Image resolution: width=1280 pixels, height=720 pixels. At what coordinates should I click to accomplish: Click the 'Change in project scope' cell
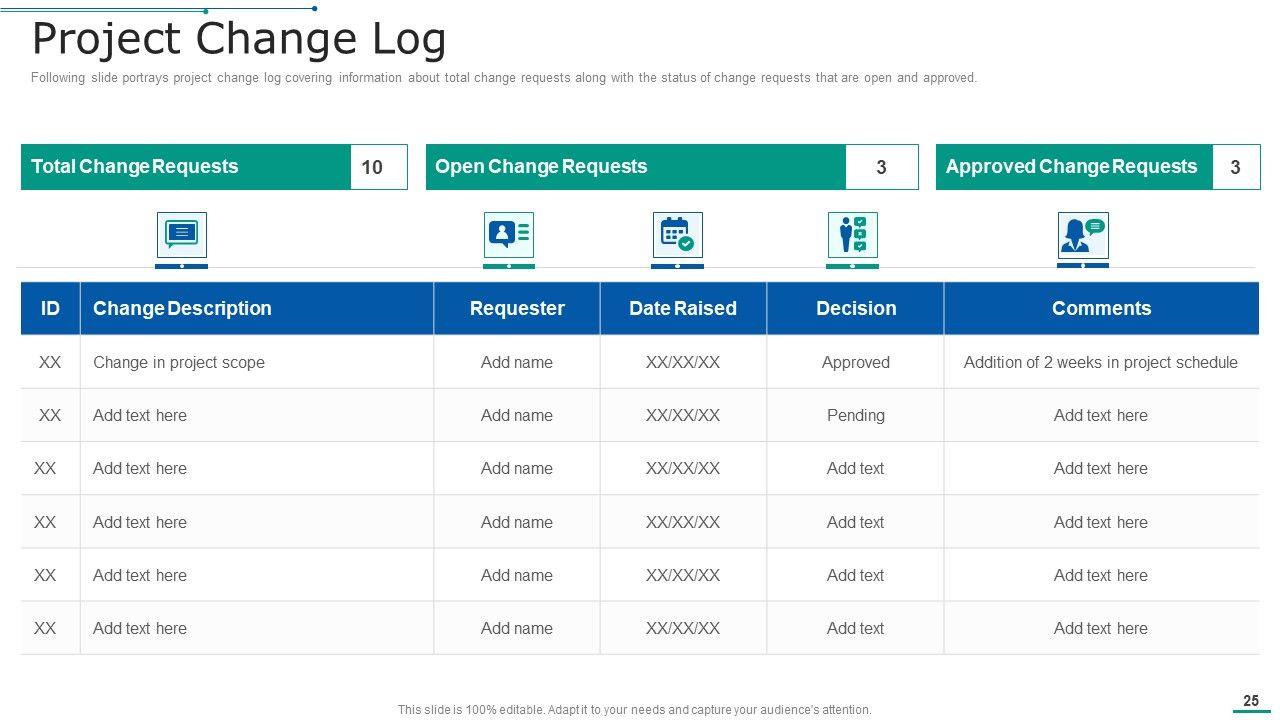tap(179, 362)
